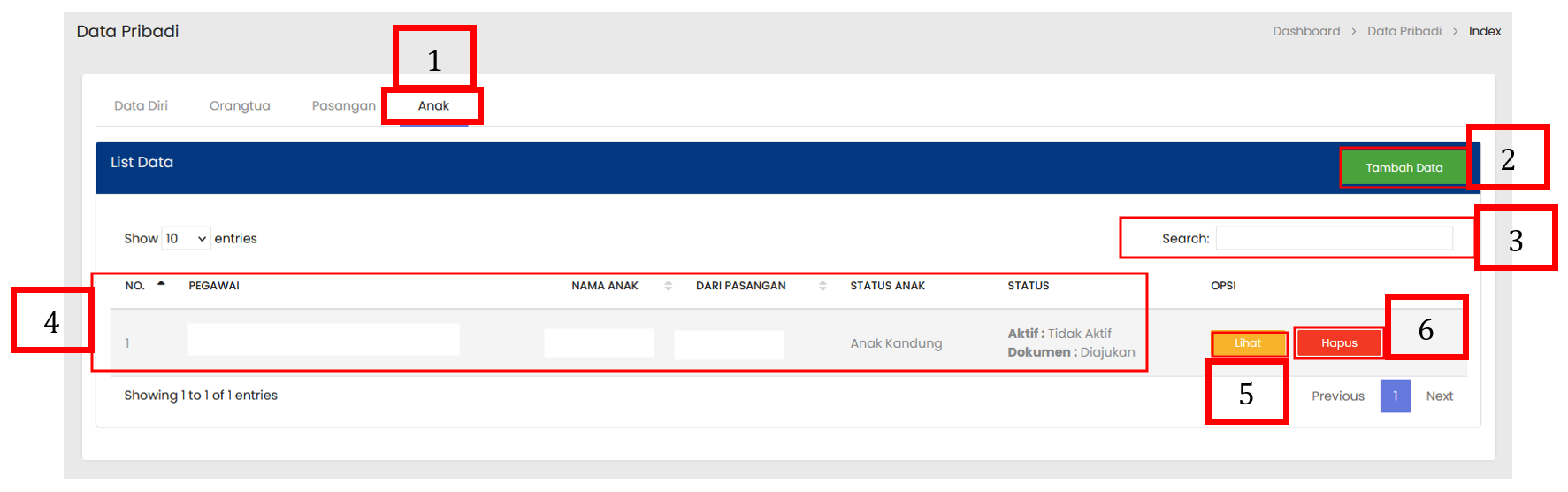Click the STATUS ANAK column header
This screenshot has width=1568, height=492.
coord(887,286)
